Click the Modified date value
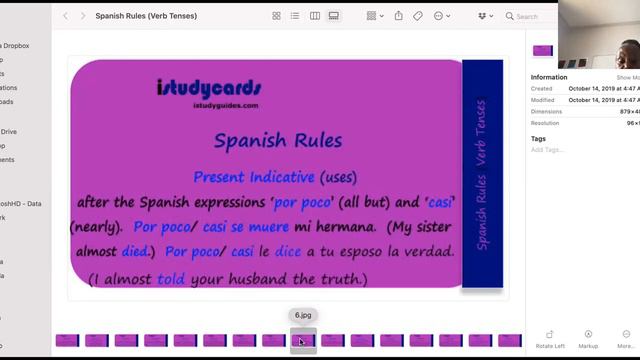640x360 pixels. coord(604,100)
